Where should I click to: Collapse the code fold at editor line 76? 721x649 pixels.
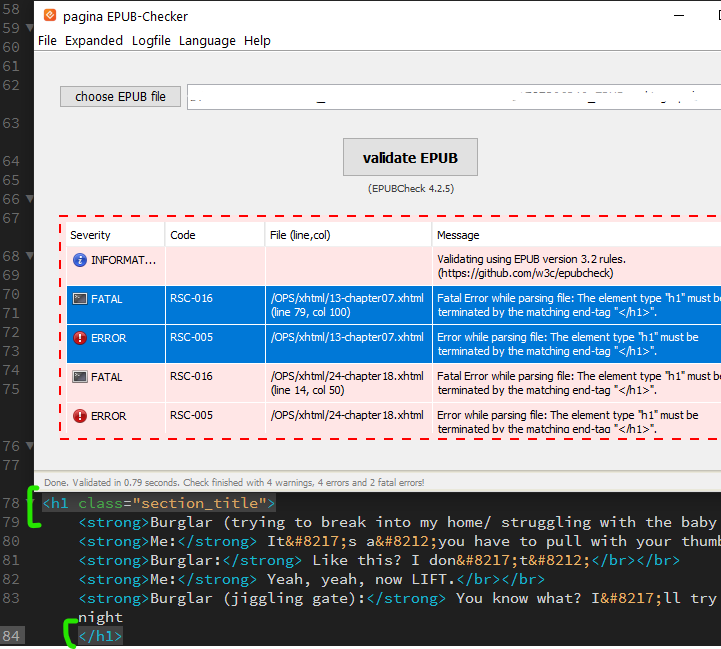[x=29, y=446]
